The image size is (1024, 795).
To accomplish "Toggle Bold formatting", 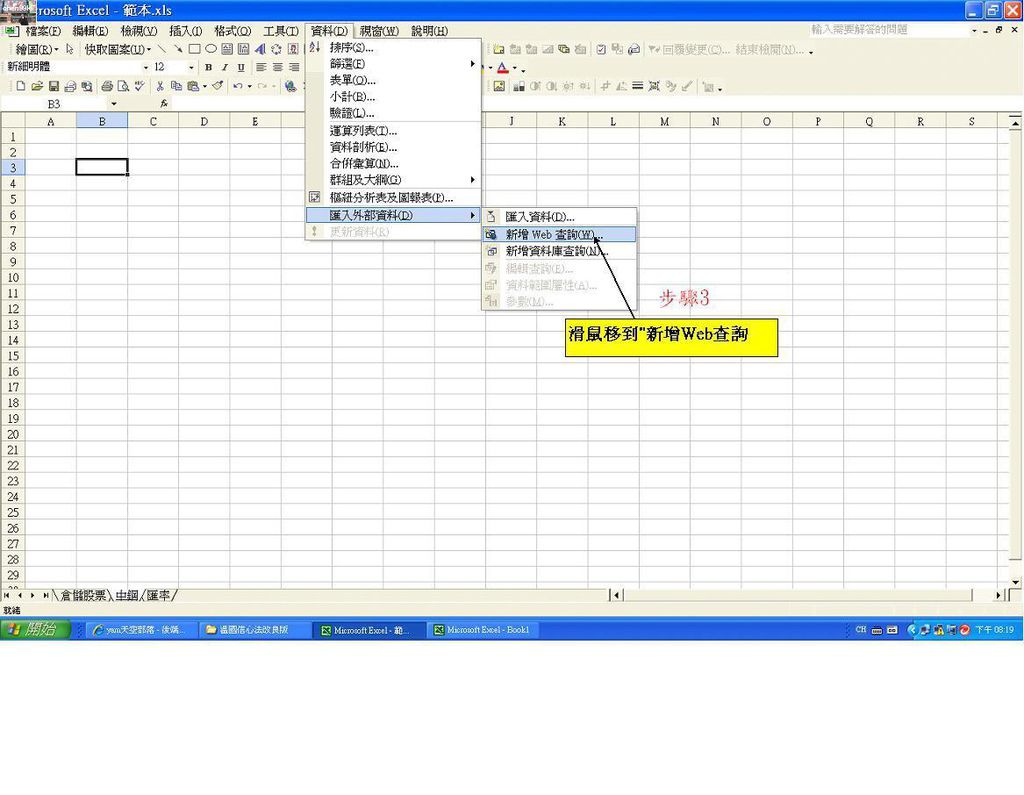I will coord(208,67).
